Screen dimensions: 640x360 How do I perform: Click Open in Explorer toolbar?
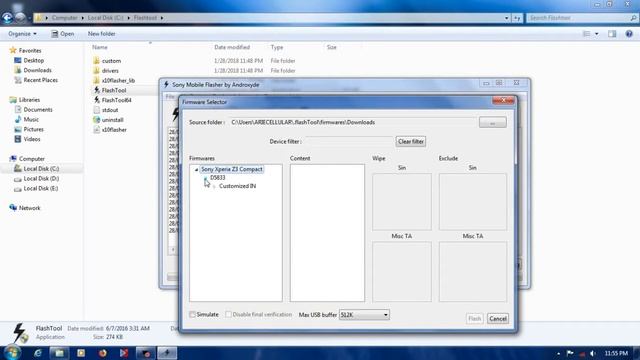click(x=62, y=34)
